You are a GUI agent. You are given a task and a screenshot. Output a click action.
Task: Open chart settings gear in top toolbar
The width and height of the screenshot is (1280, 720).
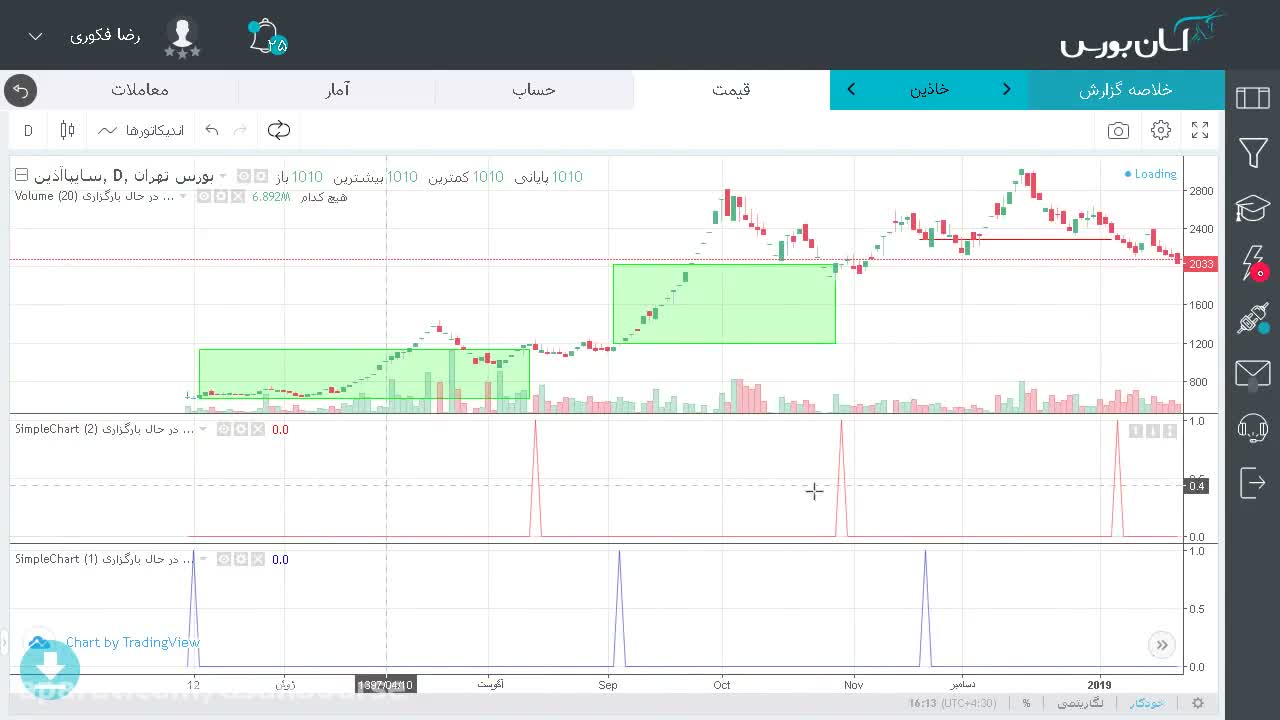[1161, 130]
